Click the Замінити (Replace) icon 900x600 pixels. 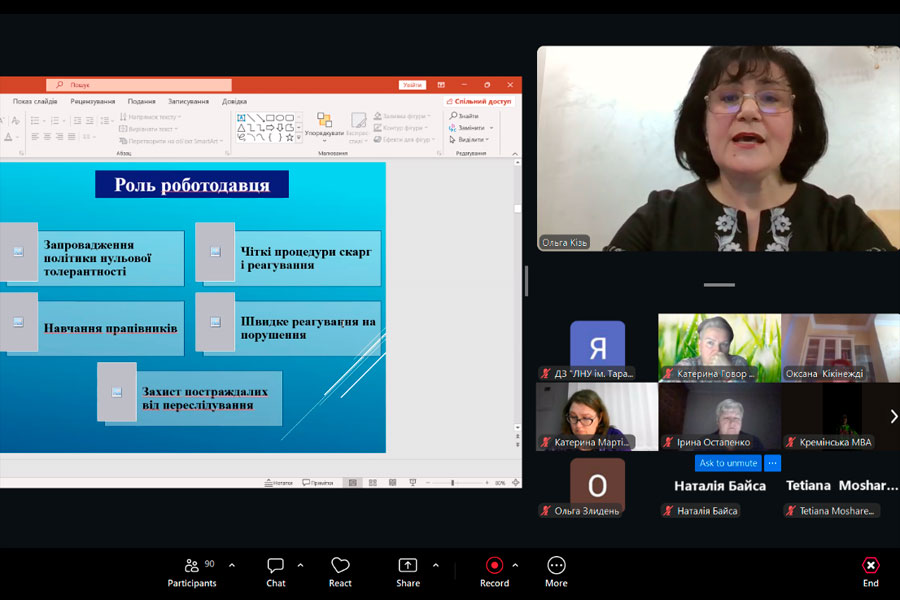tap(453, 128)
